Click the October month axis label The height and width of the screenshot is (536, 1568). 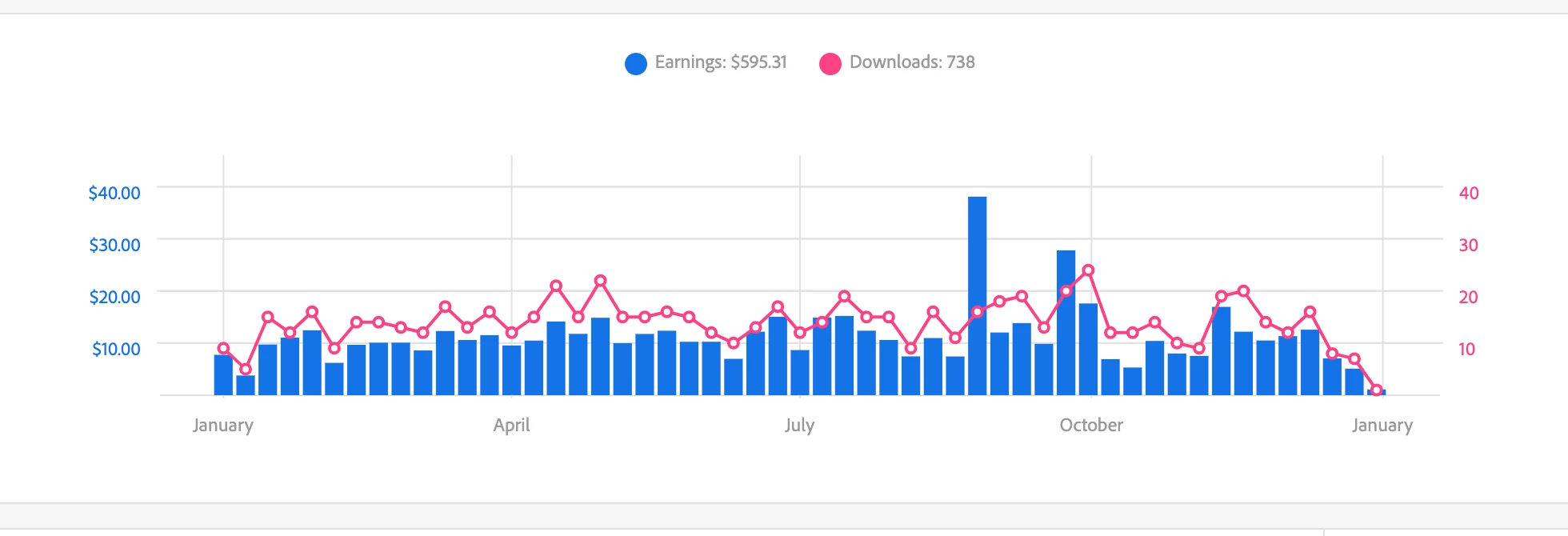pyautogui.click(x=1091, y=425)
